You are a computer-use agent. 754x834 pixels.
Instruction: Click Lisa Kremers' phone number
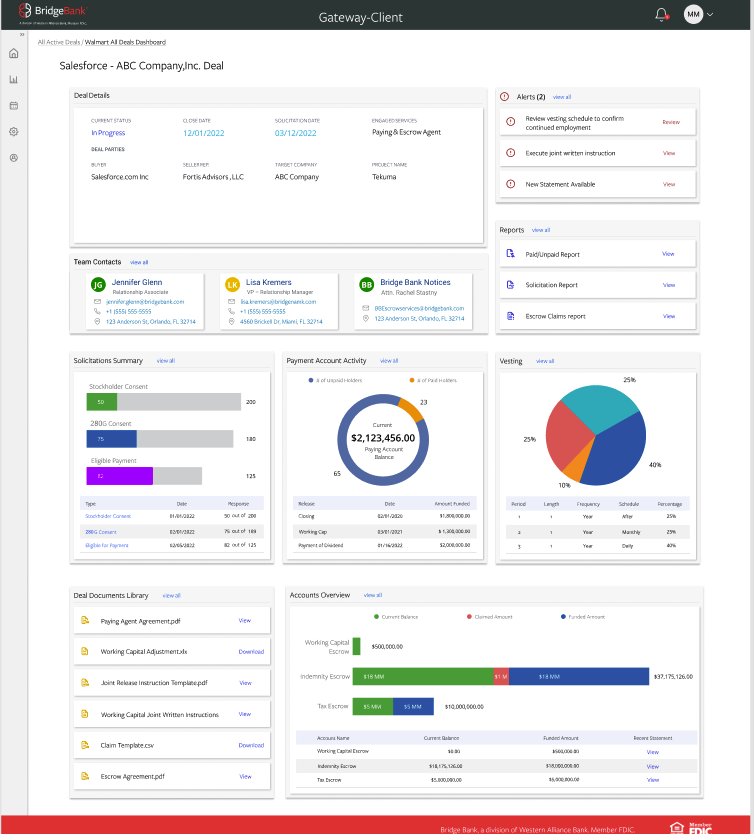(263, 312)
